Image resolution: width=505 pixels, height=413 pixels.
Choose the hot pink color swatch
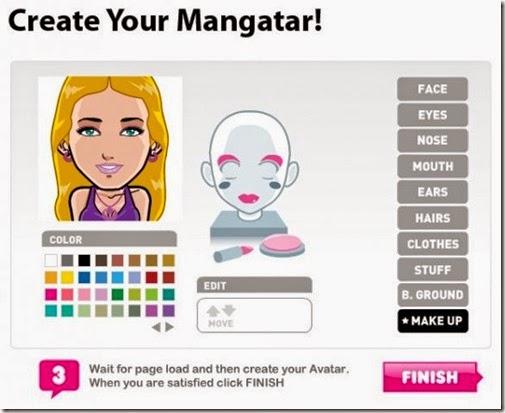(51, 294)
